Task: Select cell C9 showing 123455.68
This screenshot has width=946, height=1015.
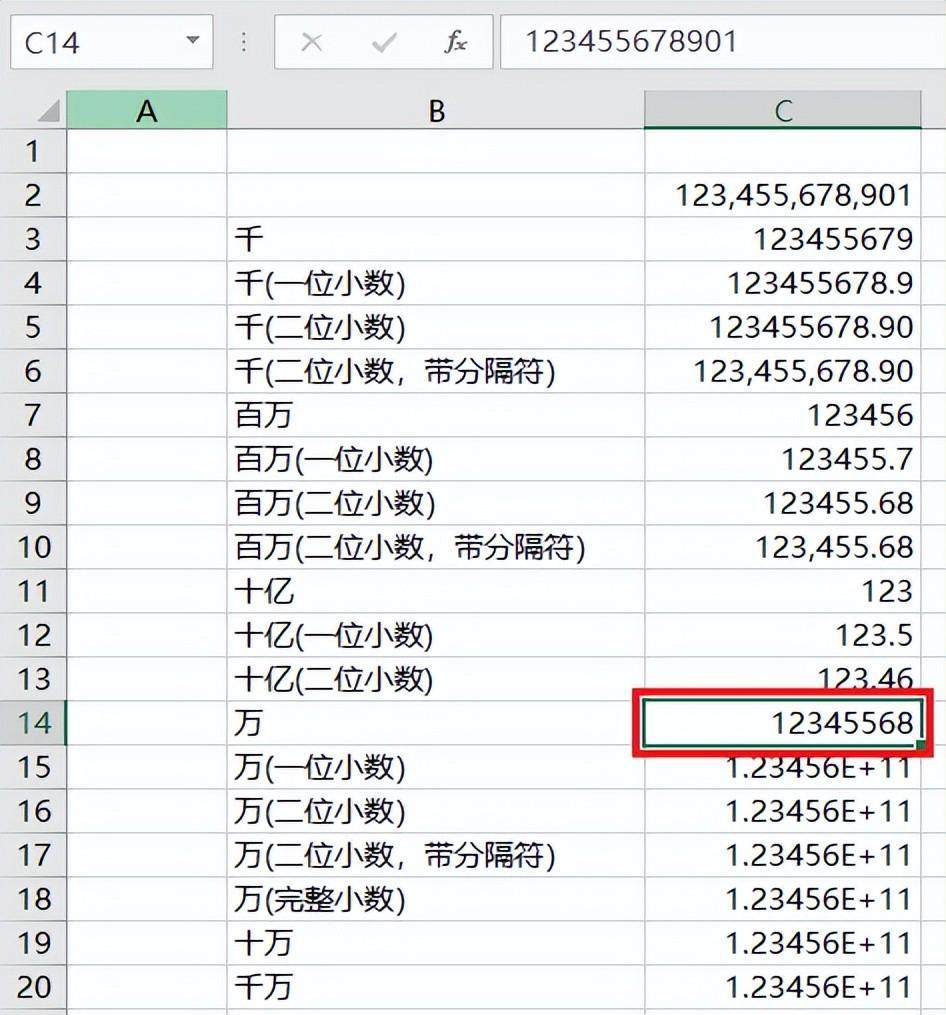Action: [783, 503]
